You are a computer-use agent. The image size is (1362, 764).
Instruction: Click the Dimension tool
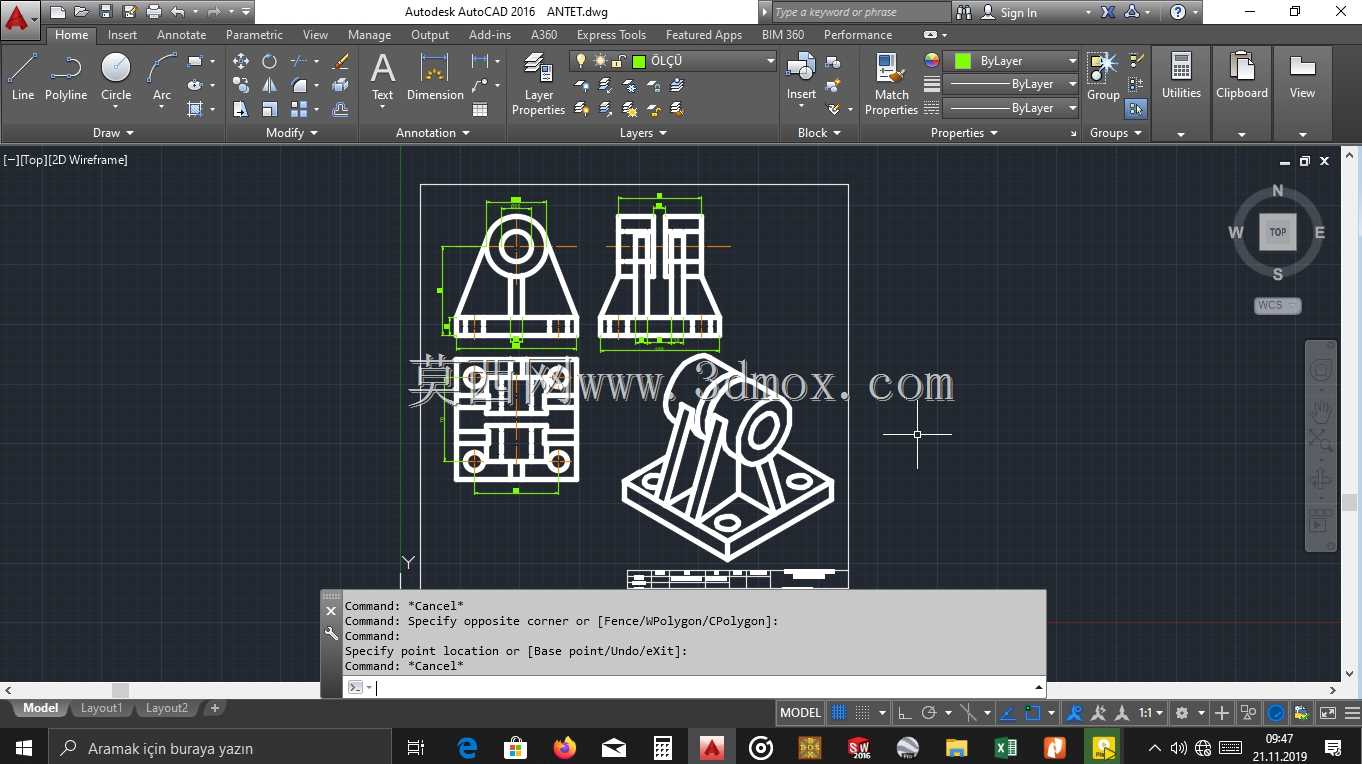(x=435, y=77)
